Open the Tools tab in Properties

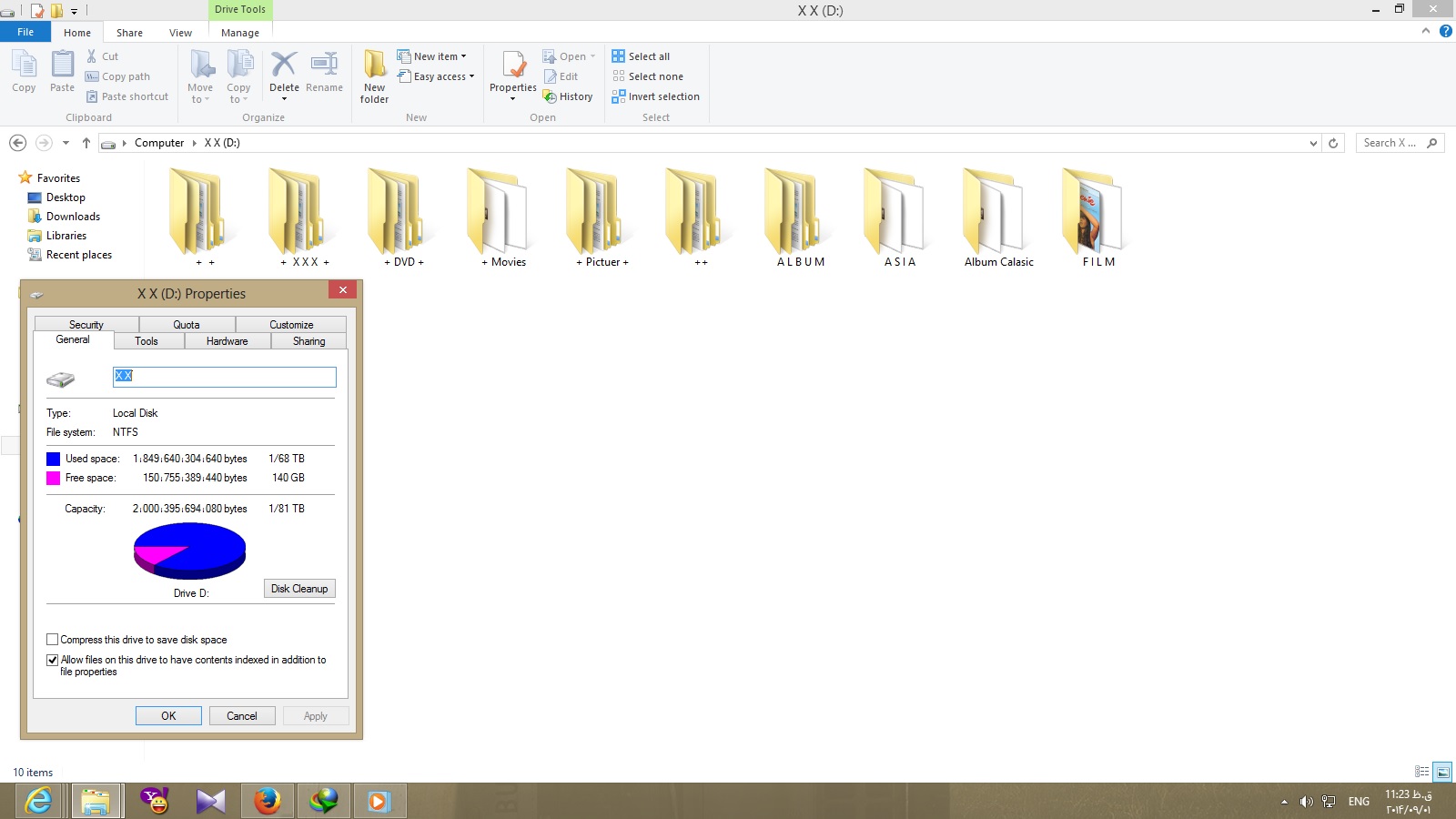(147, 341)
